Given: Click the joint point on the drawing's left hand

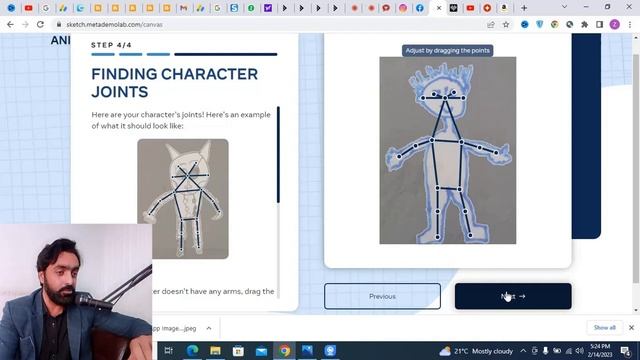Looking at the screenshot, I should (399, 157).
